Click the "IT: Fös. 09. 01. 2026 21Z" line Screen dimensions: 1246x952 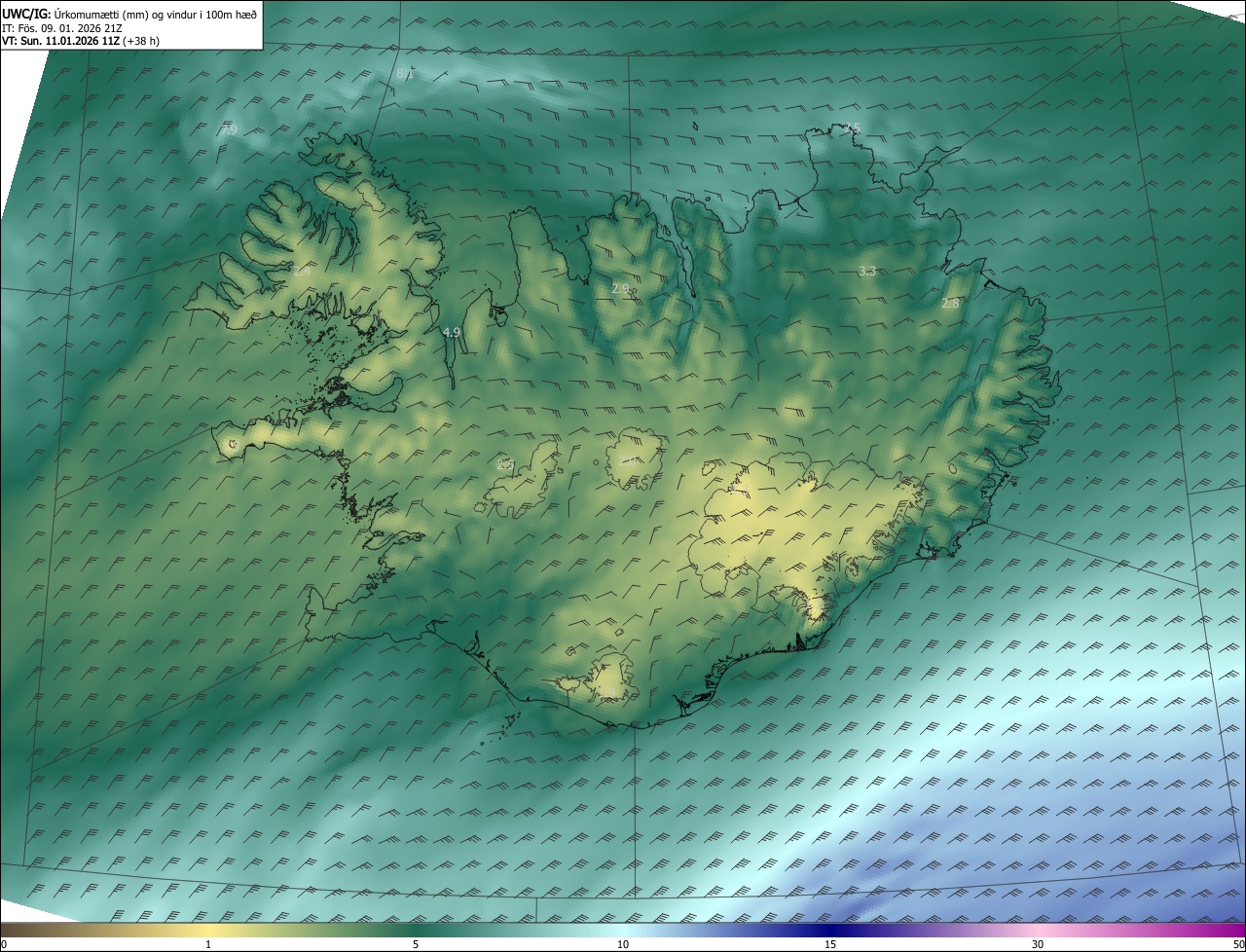(62, 27)
